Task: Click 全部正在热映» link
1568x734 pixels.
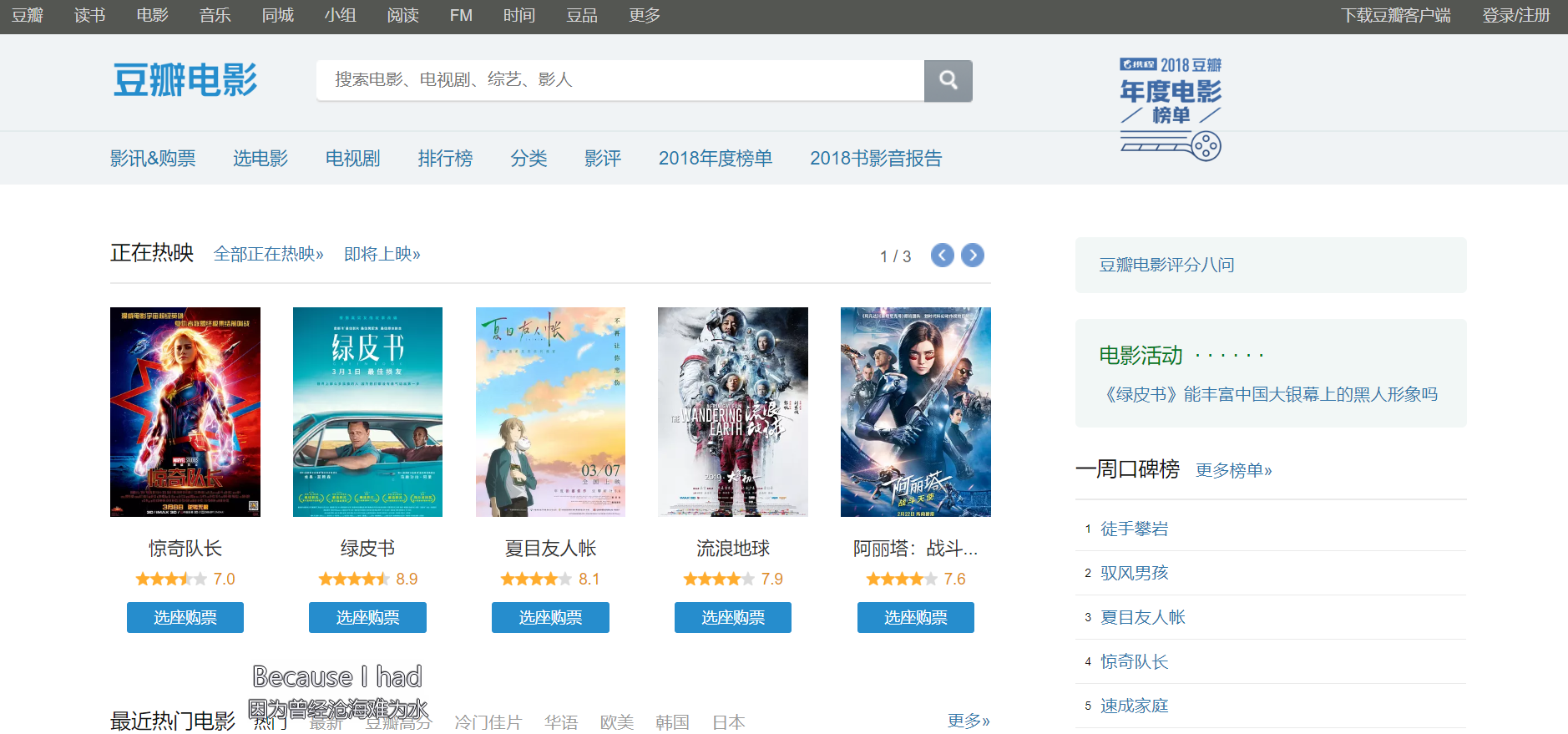Action: point(269,254)
